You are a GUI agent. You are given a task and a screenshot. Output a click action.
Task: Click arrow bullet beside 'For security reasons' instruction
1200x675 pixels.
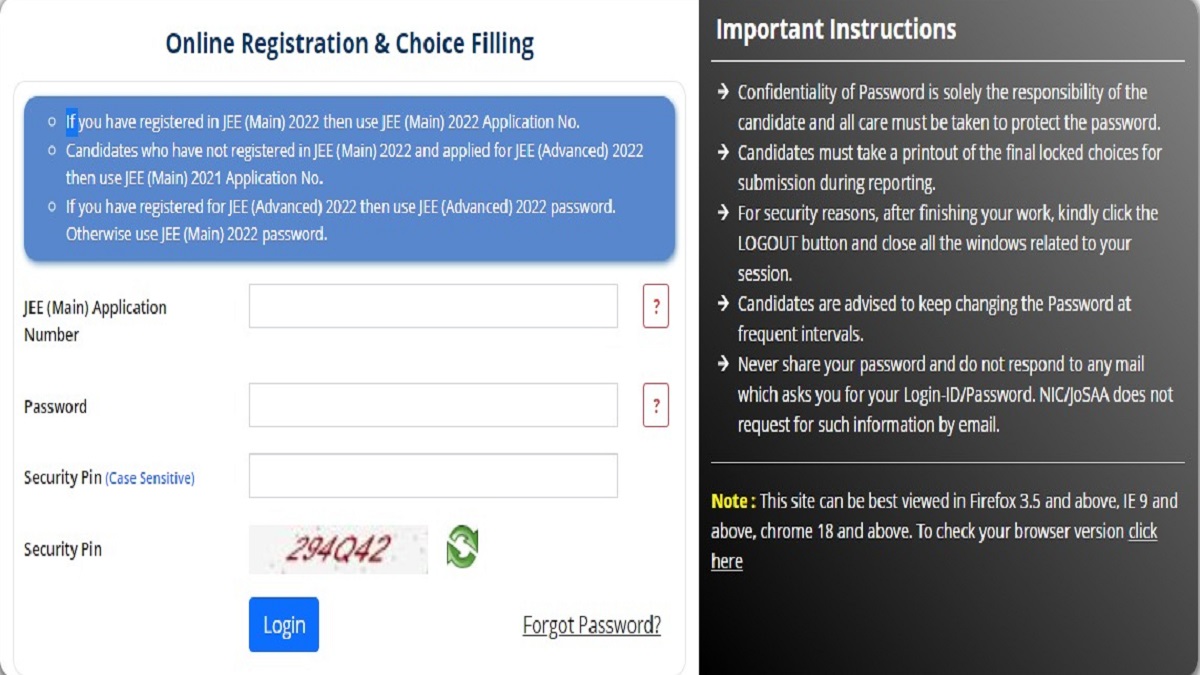tap(722, 213)
